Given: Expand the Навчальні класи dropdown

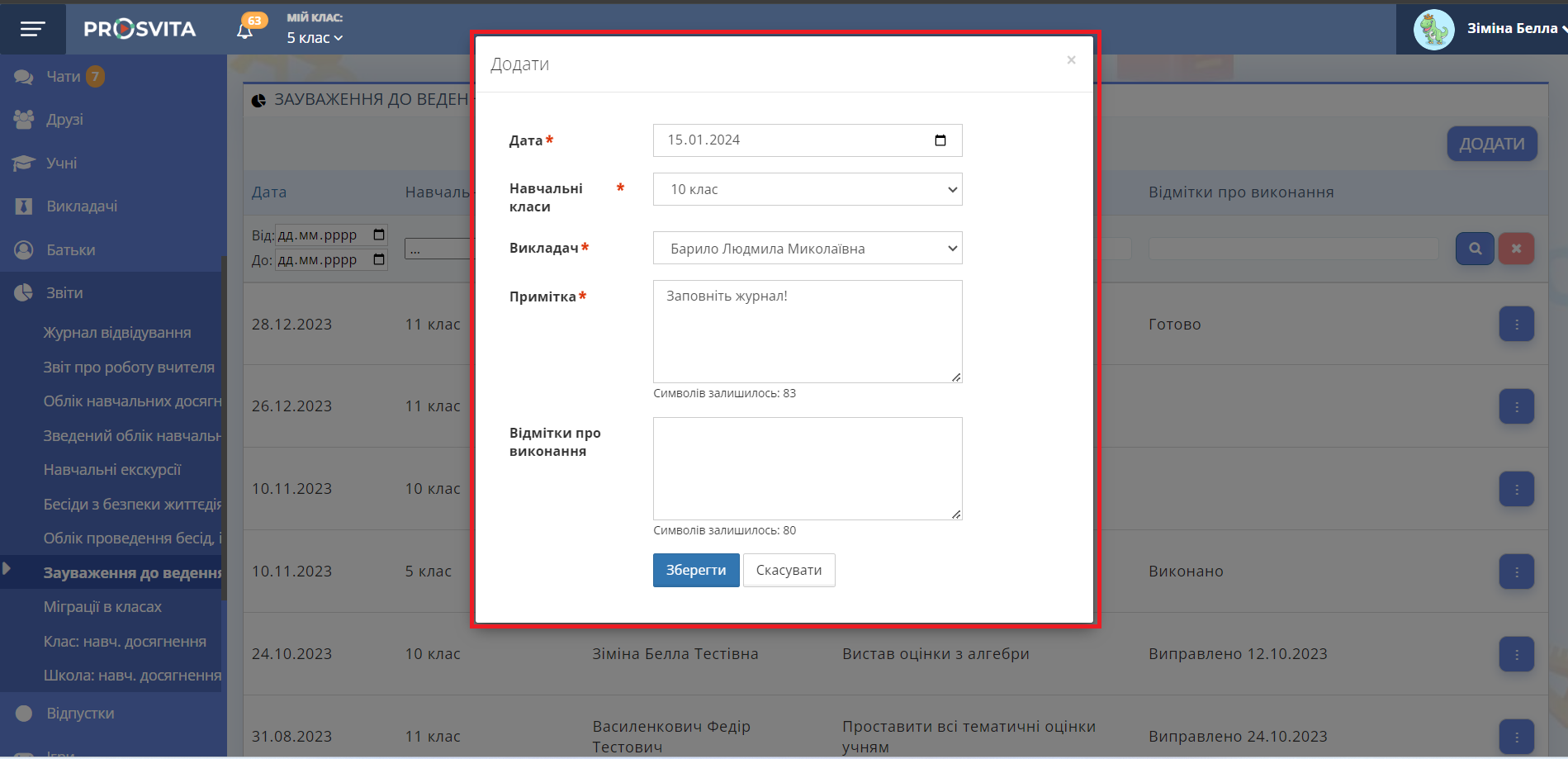Looking at the screenshot, I should (x=807, y=190).
